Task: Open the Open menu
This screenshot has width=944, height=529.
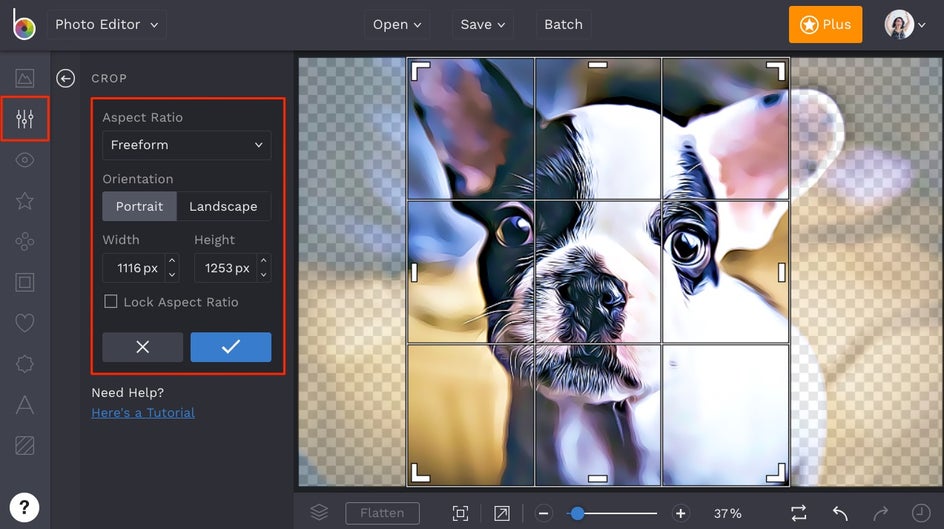Action: [x=397, y=25]
